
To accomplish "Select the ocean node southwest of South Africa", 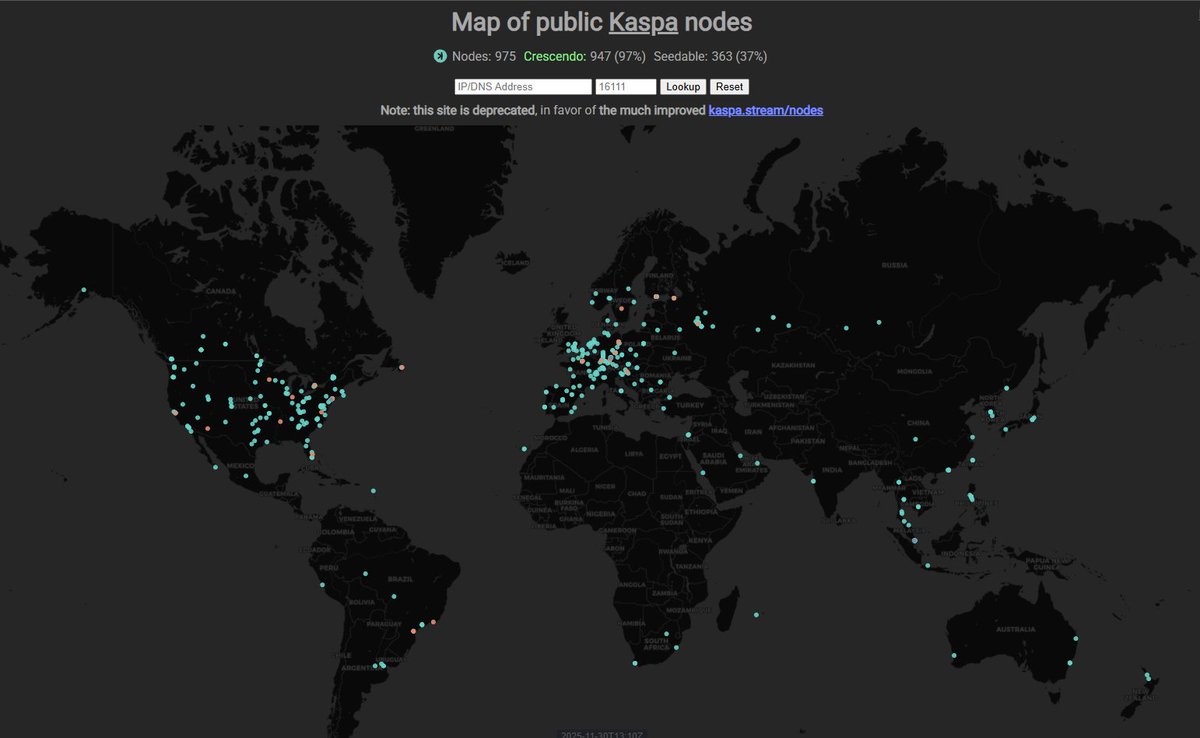I will tap(635, 663).
